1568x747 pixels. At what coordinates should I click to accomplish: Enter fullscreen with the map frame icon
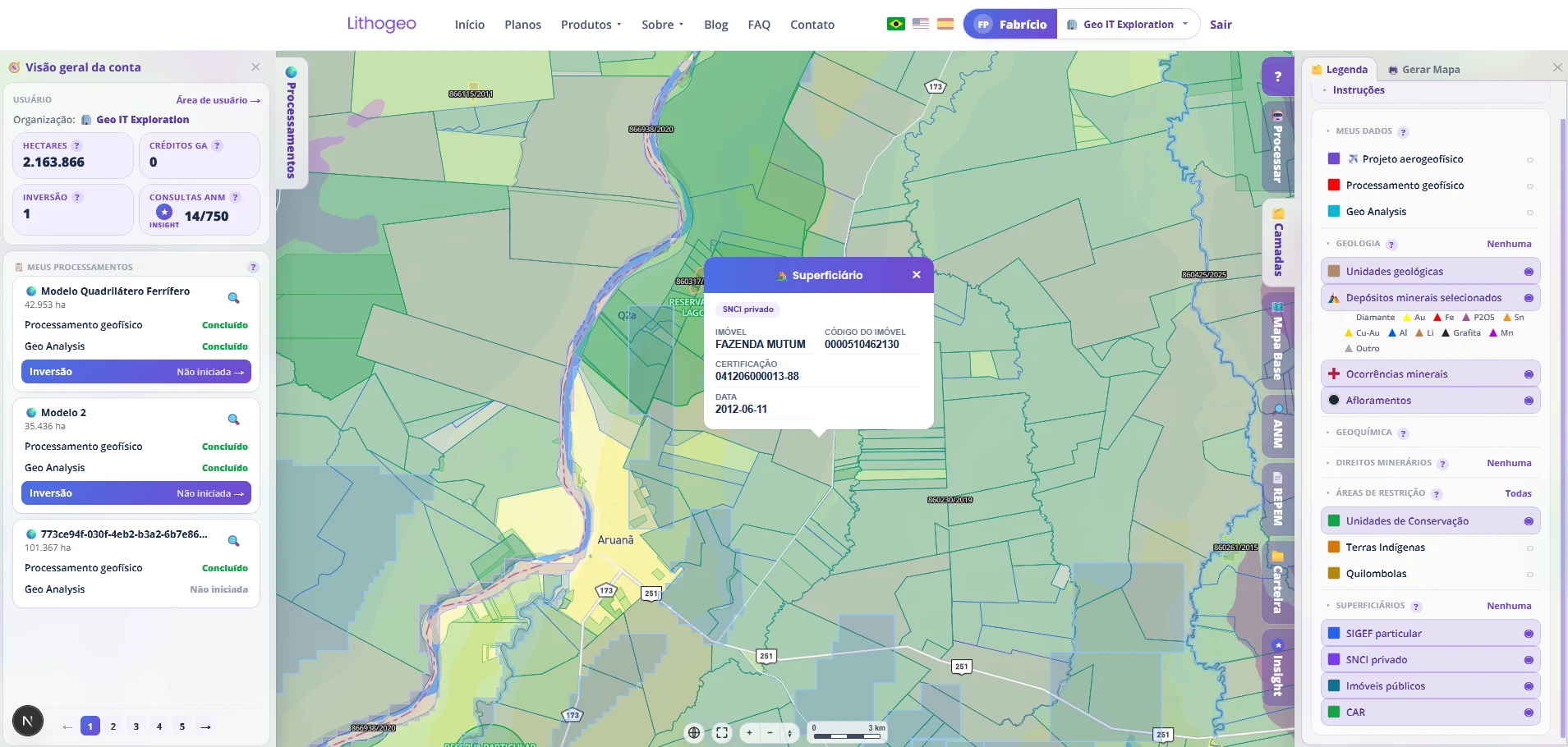(x=722, y=733)
